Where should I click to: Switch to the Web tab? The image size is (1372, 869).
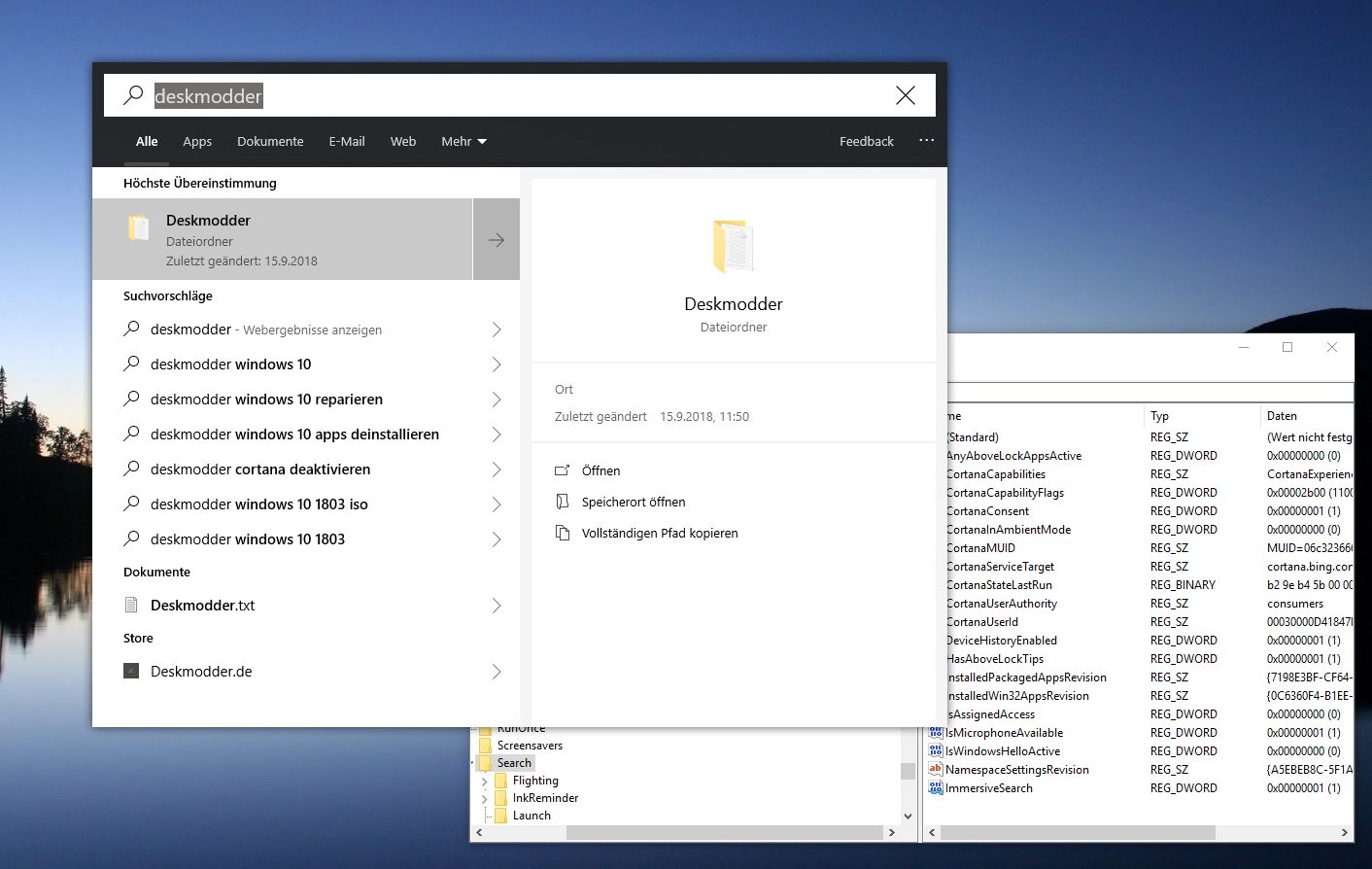pyautogui.click(x=403, y=141)
